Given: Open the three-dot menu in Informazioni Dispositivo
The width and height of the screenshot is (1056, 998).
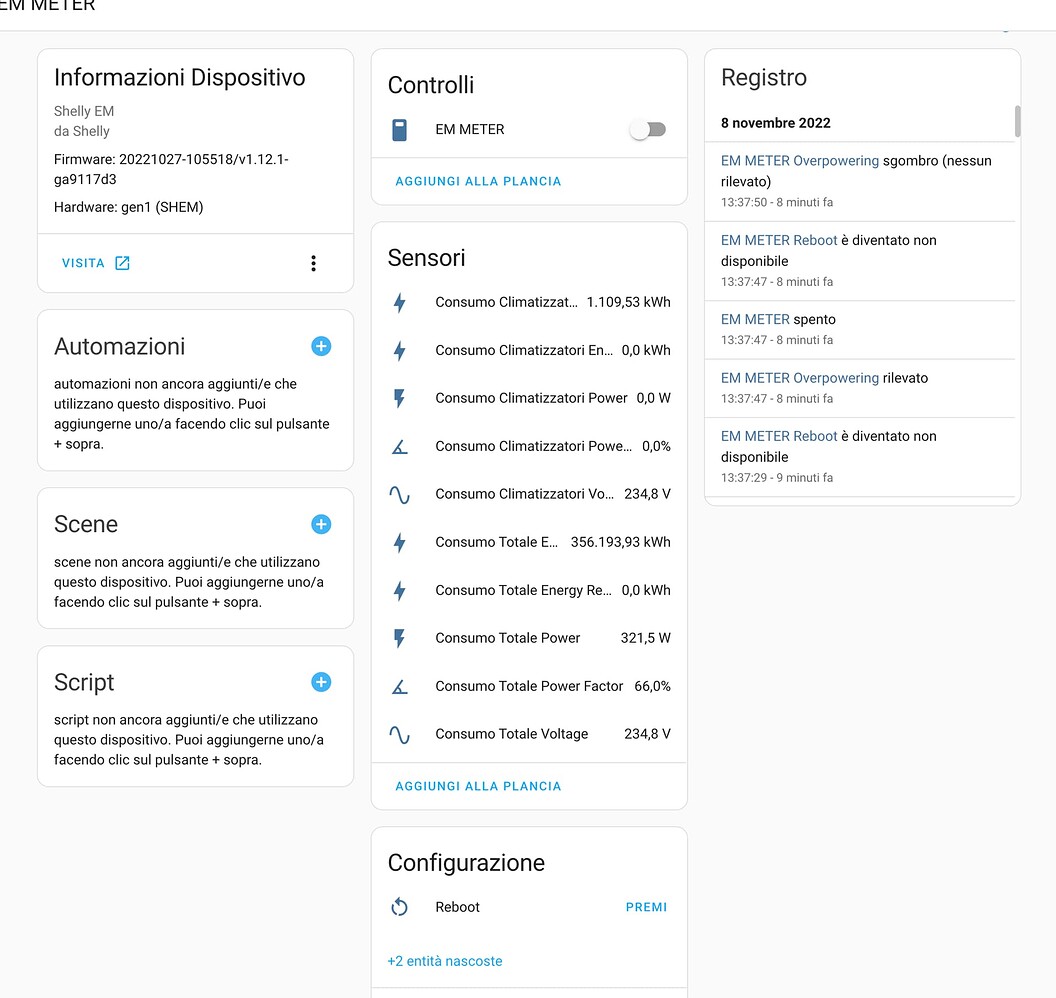Looking at the screenshot, I should 313,263.
